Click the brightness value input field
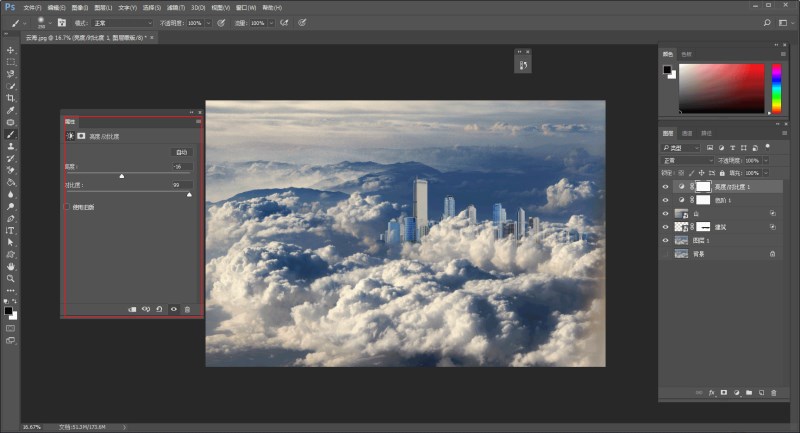The image size is (800, 433). 181,166
